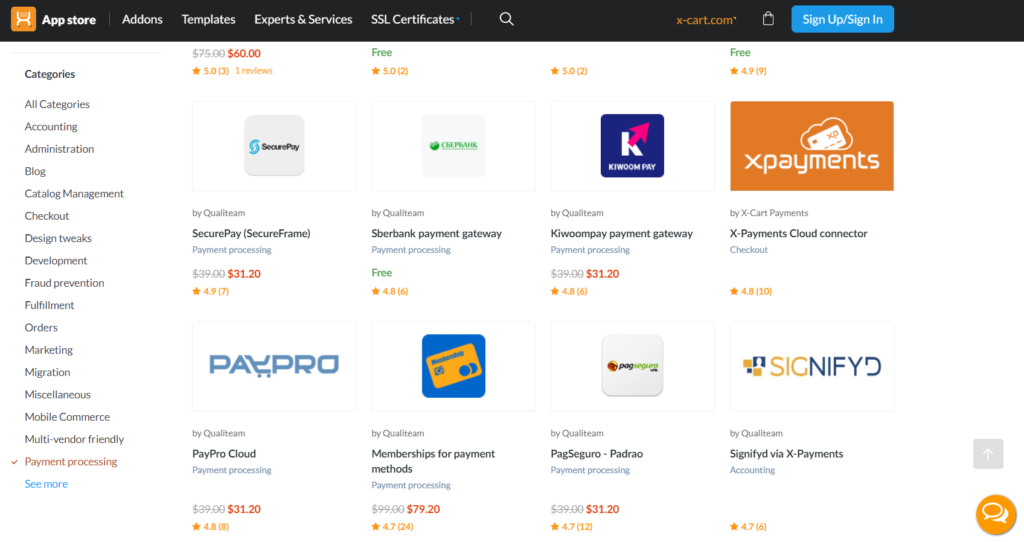The image size is (1024, 542).
Task: Click the $79.20 price of Memberships
Action: pyautogui.click(x=423, y=509)
